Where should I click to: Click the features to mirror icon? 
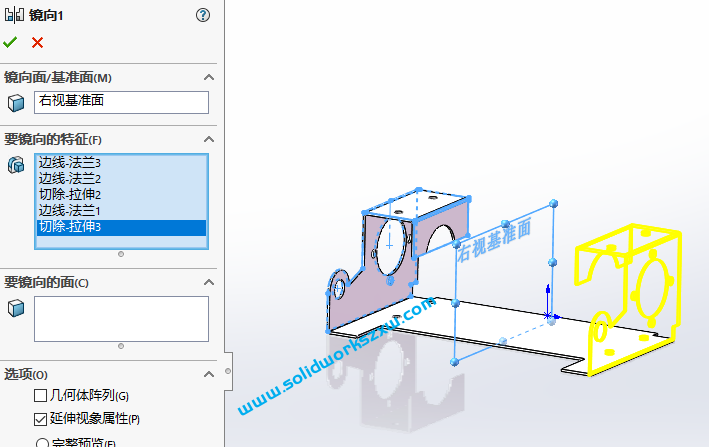[16, 165]
